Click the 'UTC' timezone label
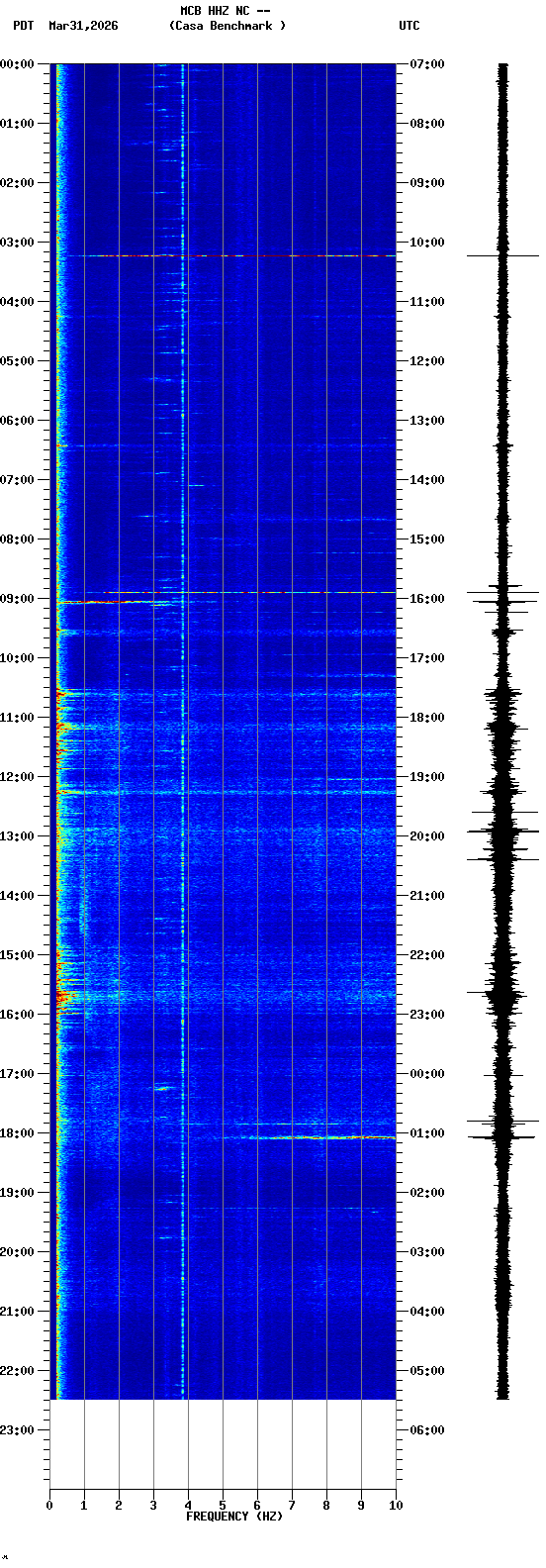Screen dimensions: 546x1568 point(409,26)
